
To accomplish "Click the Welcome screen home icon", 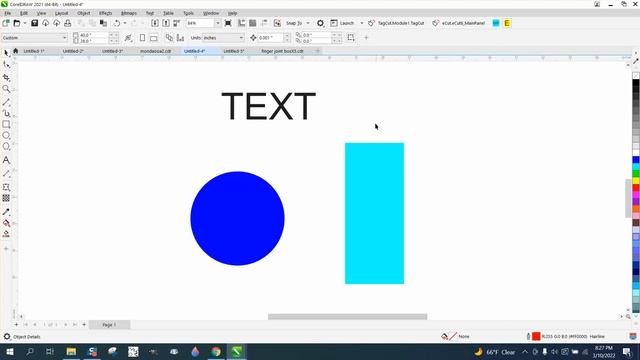I will tap(16, 51).
